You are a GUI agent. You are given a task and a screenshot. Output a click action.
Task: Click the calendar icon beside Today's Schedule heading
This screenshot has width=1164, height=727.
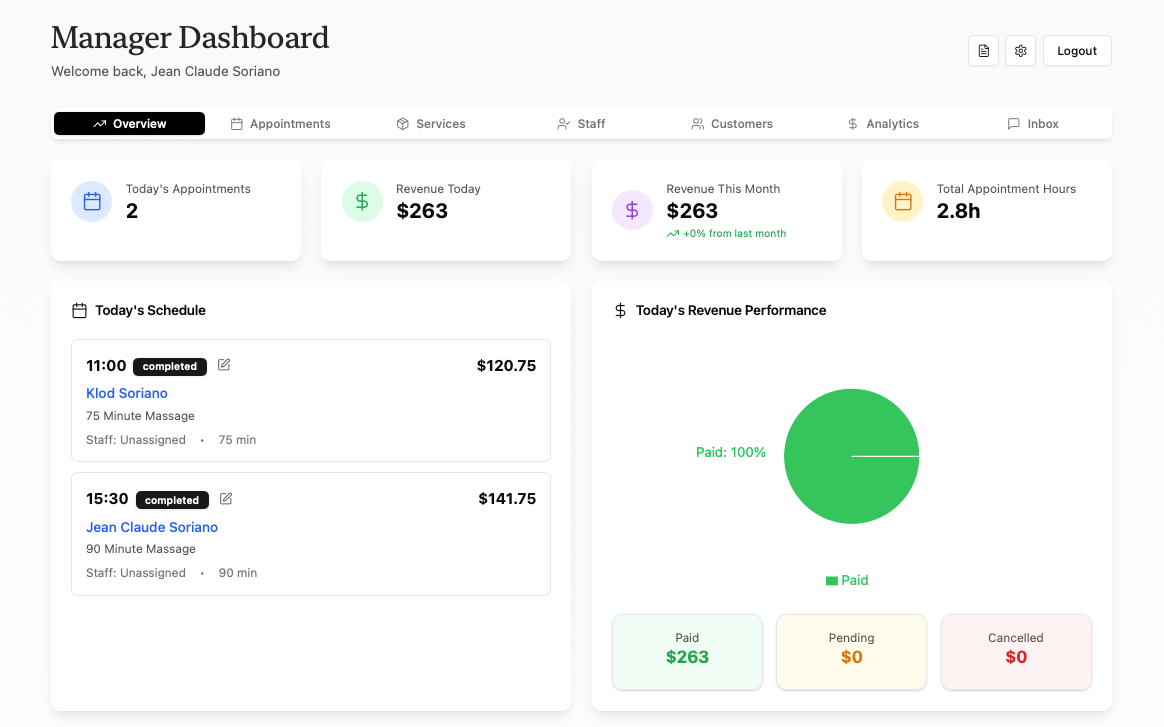(79, 310)
